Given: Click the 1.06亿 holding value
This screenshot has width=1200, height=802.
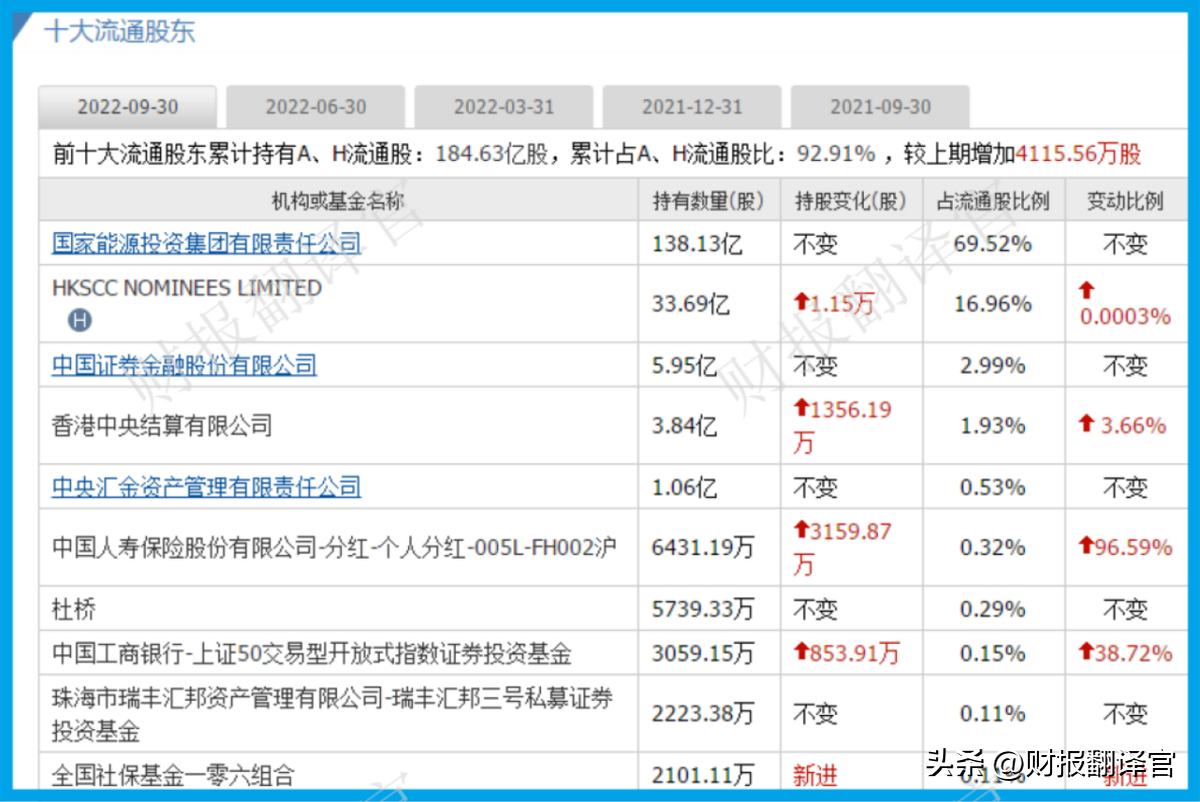Looking at the screenshot, I should [685, 487].
